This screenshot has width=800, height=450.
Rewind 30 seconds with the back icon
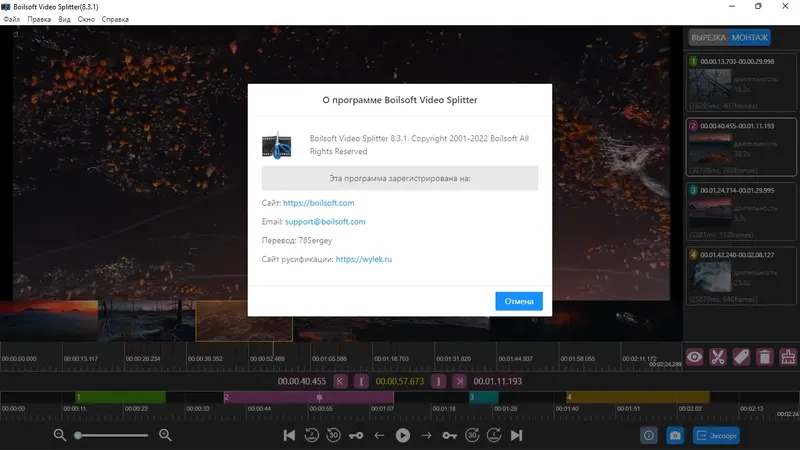tap(334, 435)
